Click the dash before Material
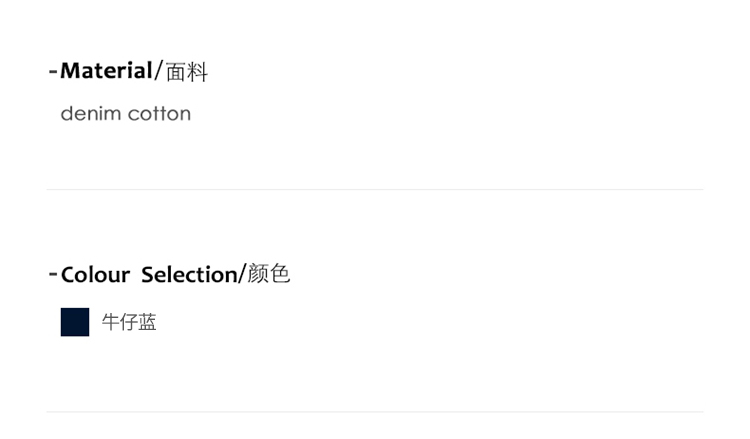The width and height of the screenshot is (750, 439). [53, 71]
